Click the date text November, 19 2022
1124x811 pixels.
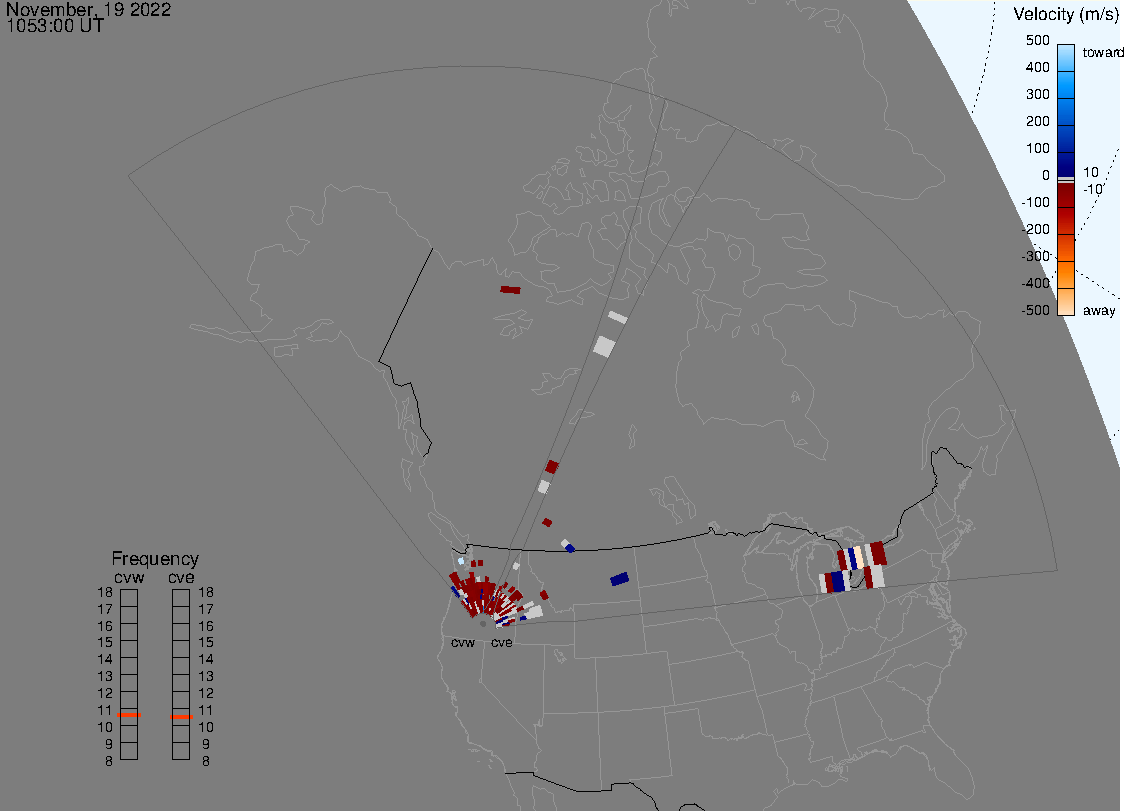(88, 10)
